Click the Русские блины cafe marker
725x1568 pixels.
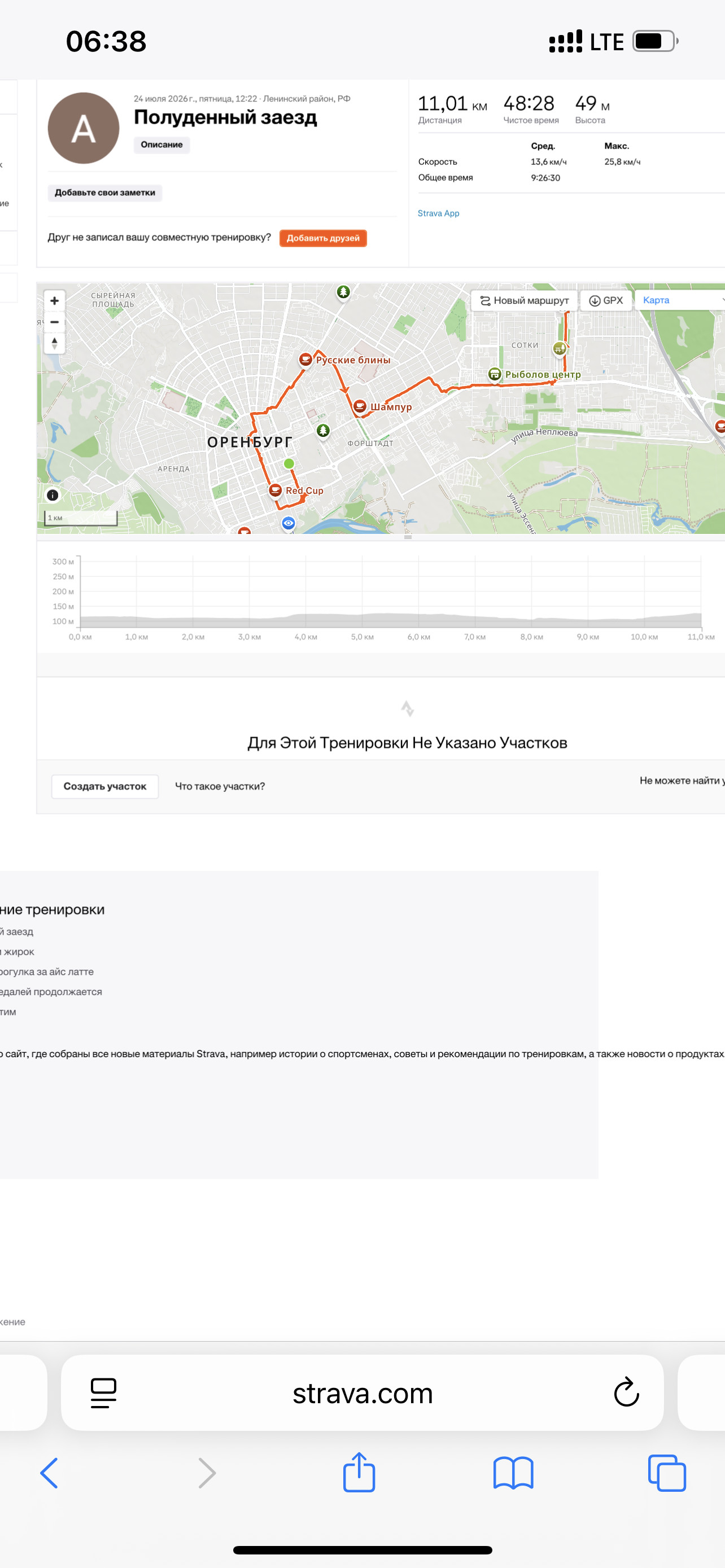[305, 359]
